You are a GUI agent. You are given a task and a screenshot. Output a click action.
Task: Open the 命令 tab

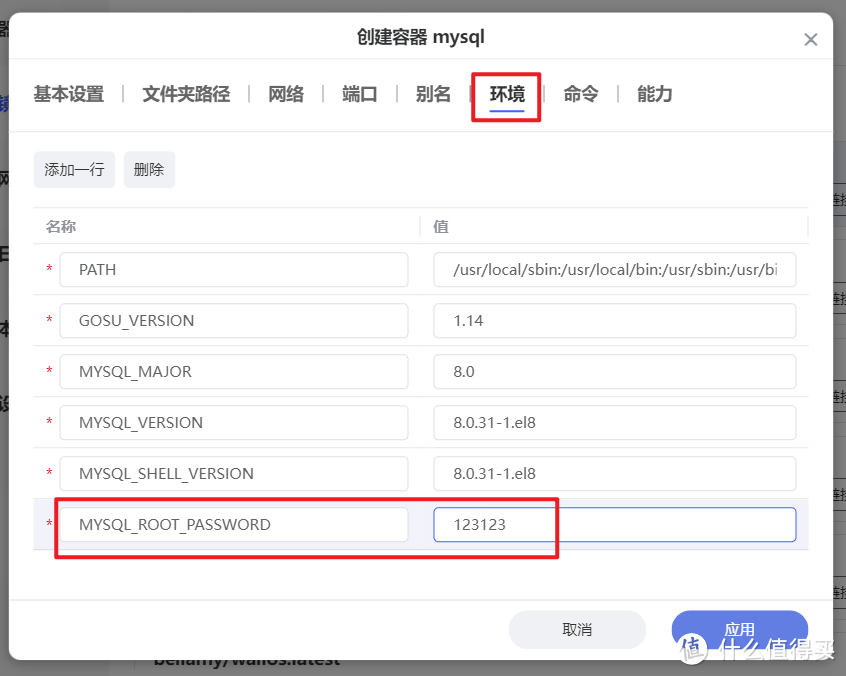[580, 93]
